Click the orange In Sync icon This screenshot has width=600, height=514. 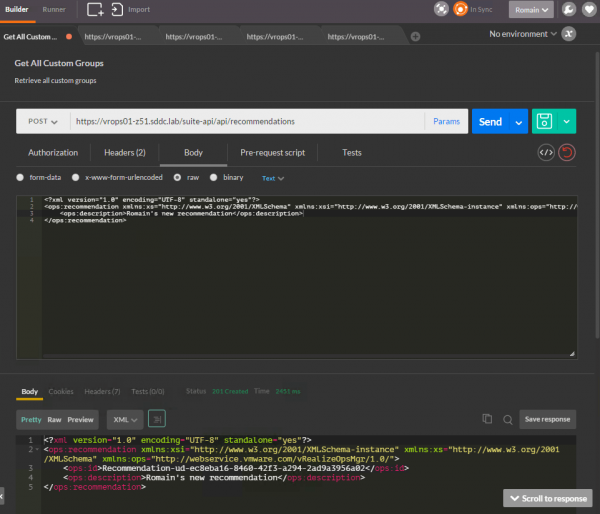point(460,9)
